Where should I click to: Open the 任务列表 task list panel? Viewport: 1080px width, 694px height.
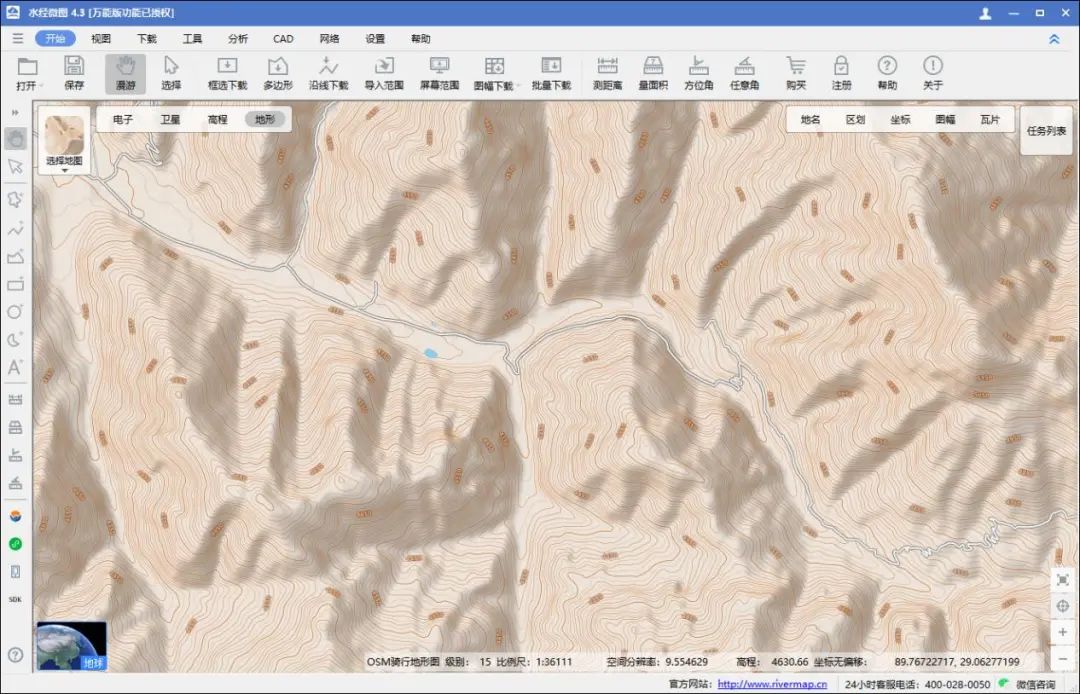[1046, 130]
